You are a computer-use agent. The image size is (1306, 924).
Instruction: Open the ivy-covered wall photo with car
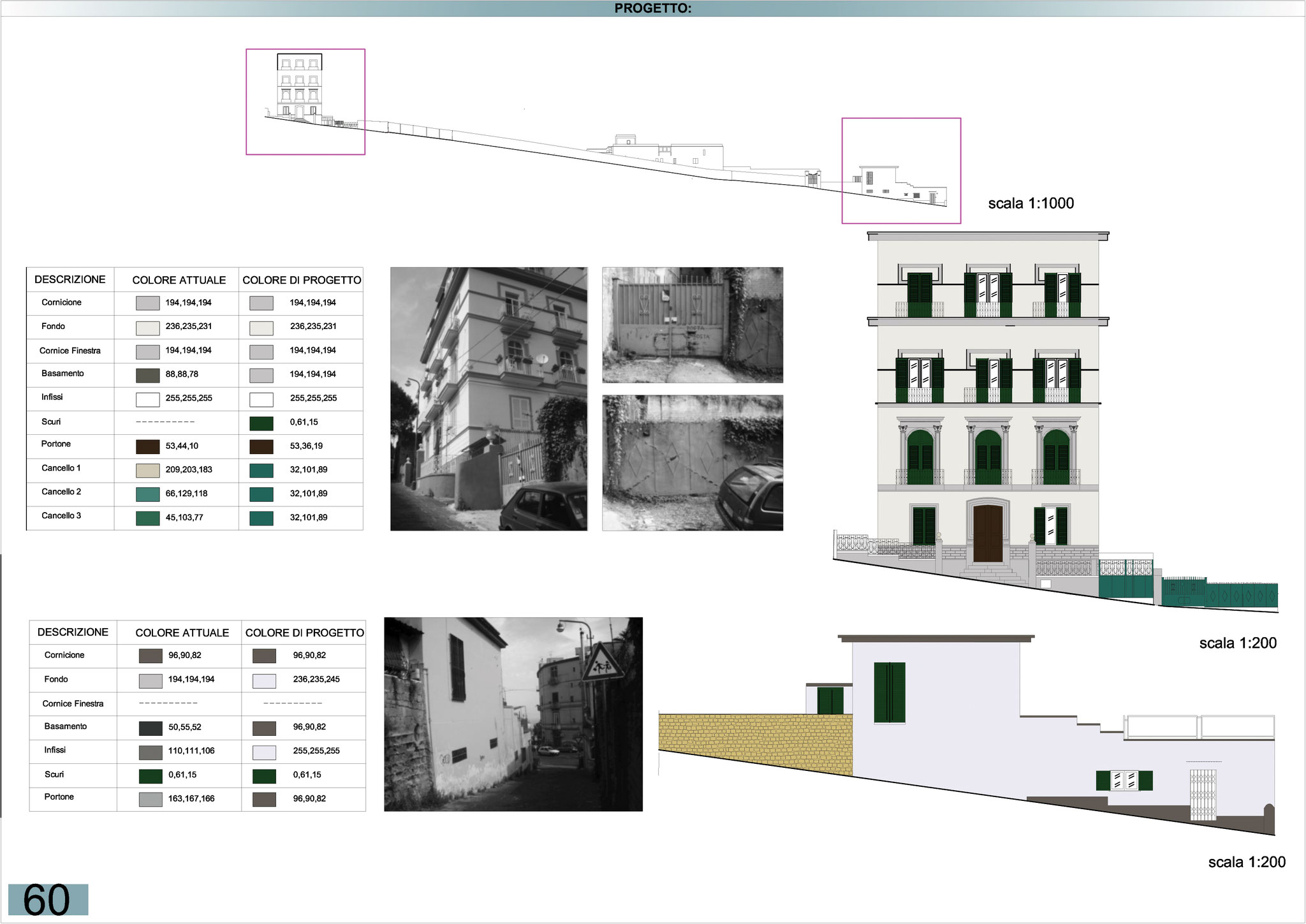click(692, 462)
